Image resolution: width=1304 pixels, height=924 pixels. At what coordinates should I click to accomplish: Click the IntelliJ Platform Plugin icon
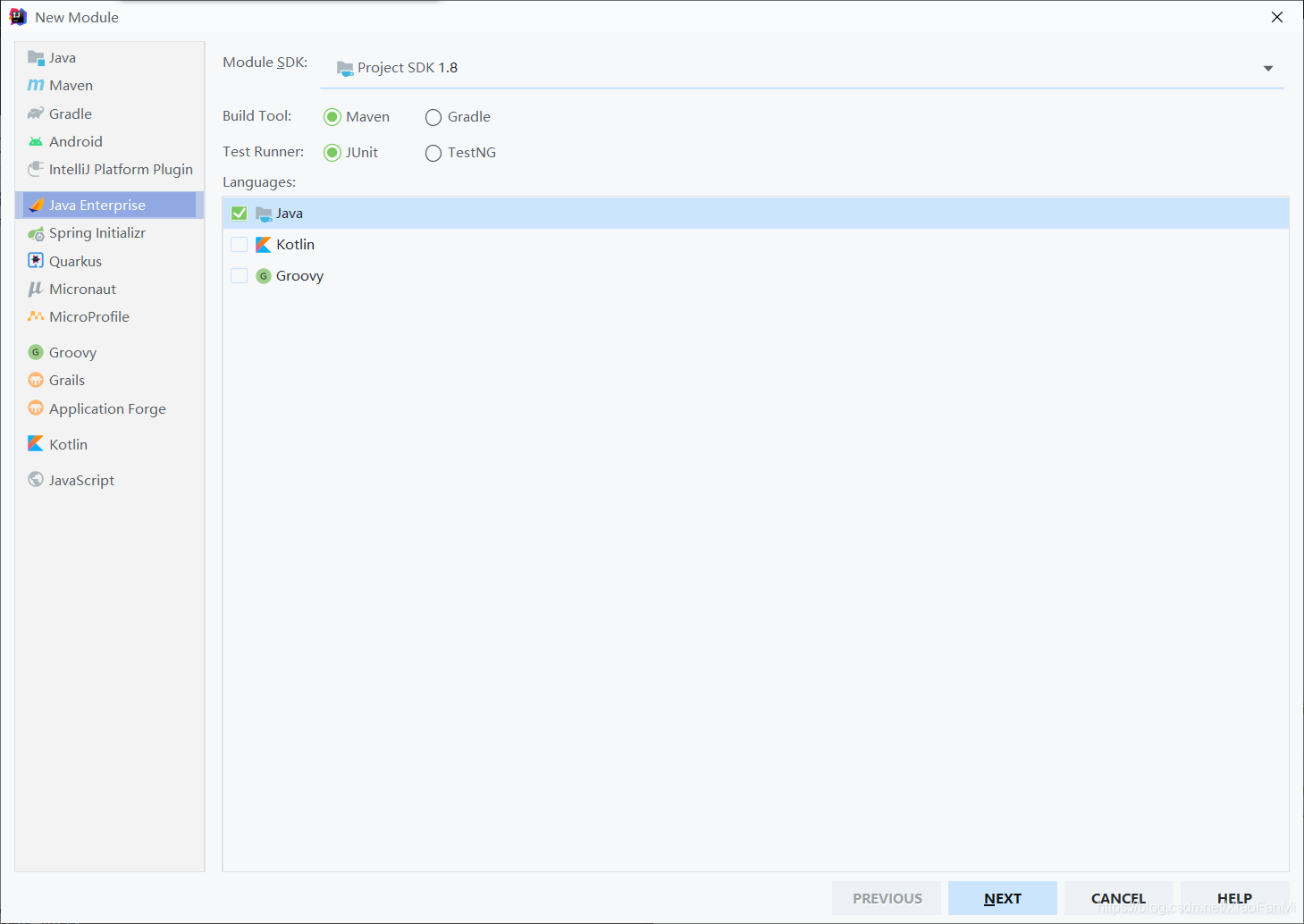tap(36, 169)
